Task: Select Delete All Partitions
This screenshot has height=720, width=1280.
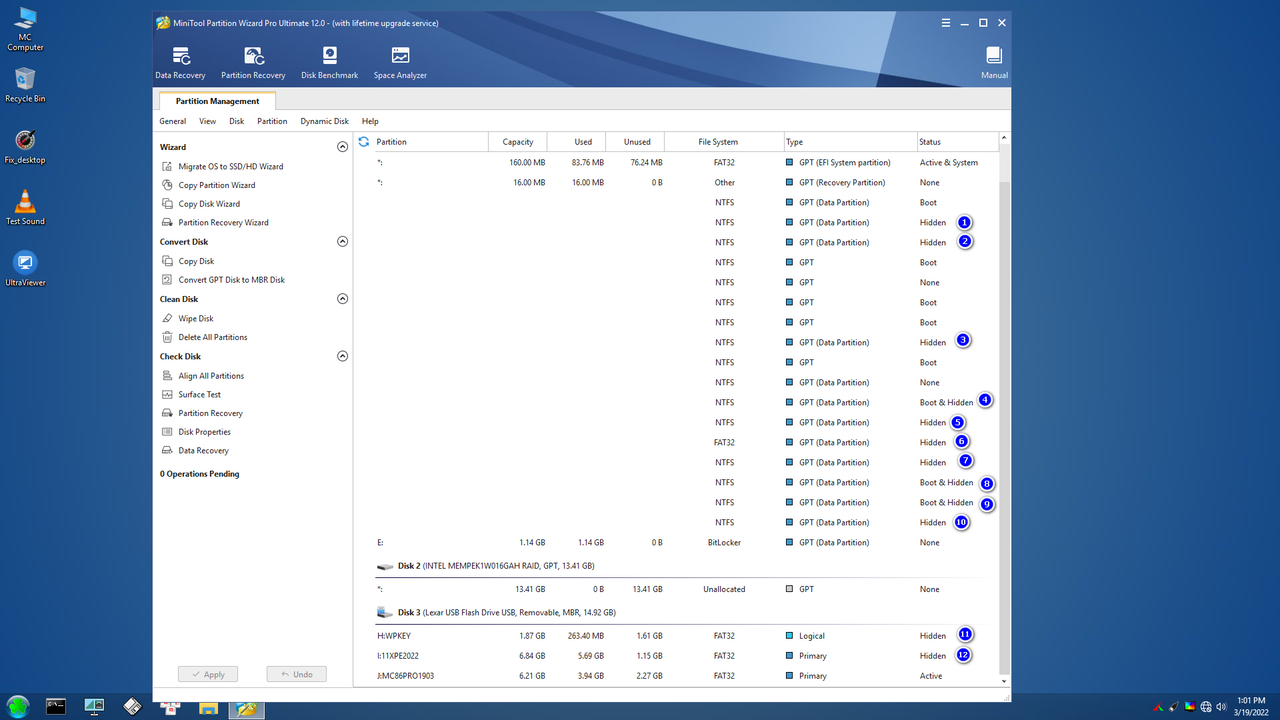Action: pos(205,337)
